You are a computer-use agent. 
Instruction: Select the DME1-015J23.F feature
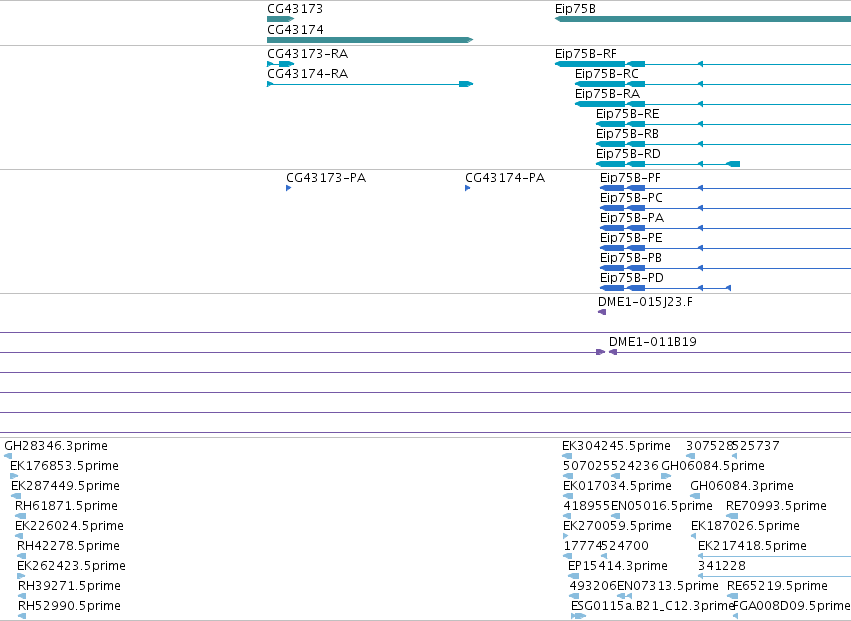(602, 312)
